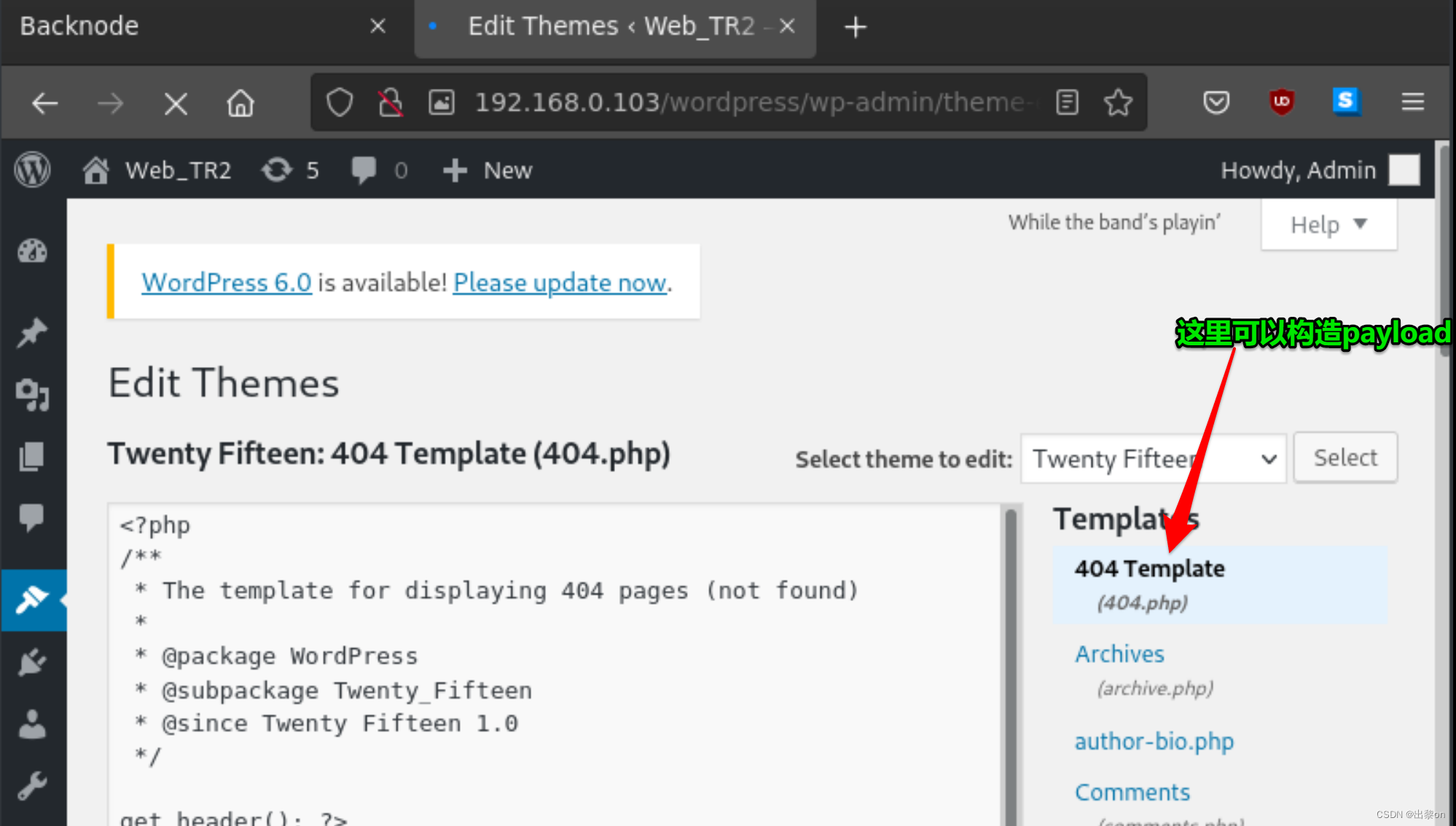
Task: Click the WordPress logo in admin bar
Action: click(33, 170)
